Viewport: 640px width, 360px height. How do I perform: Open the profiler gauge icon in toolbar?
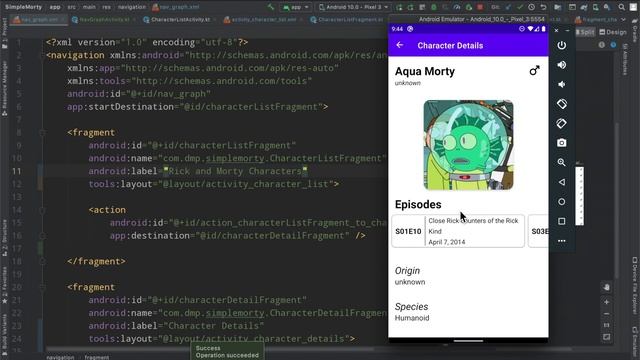pyautogui.click(x=457, y=7)
